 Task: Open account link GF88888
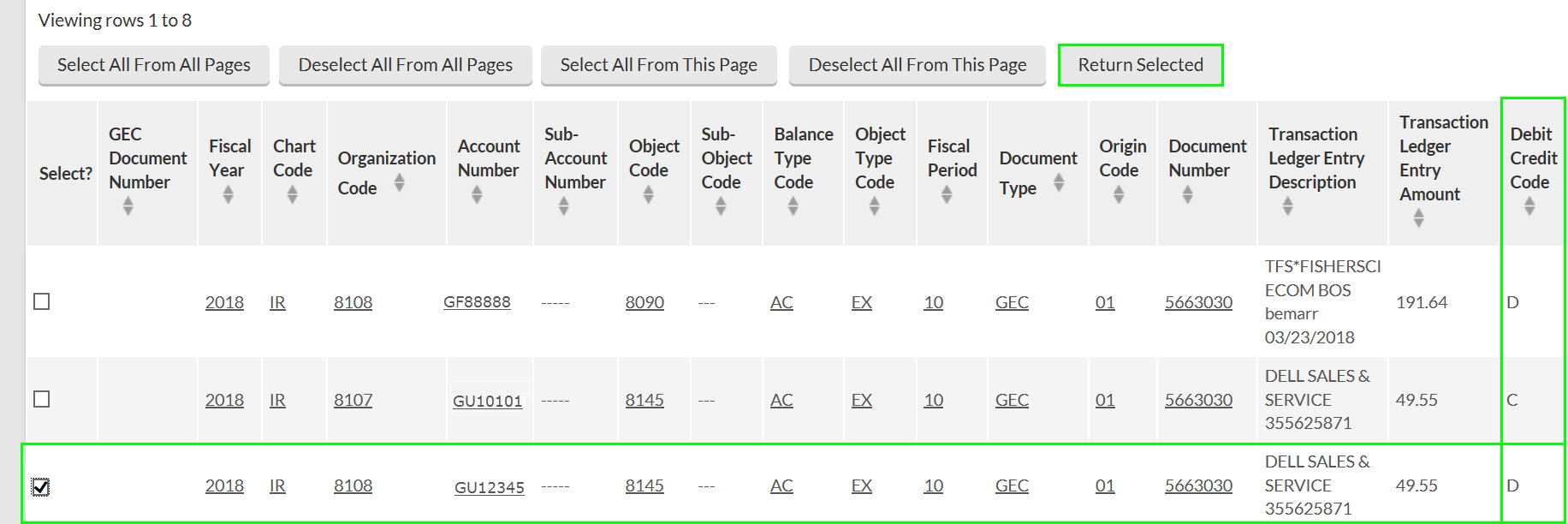click(477, 302)
